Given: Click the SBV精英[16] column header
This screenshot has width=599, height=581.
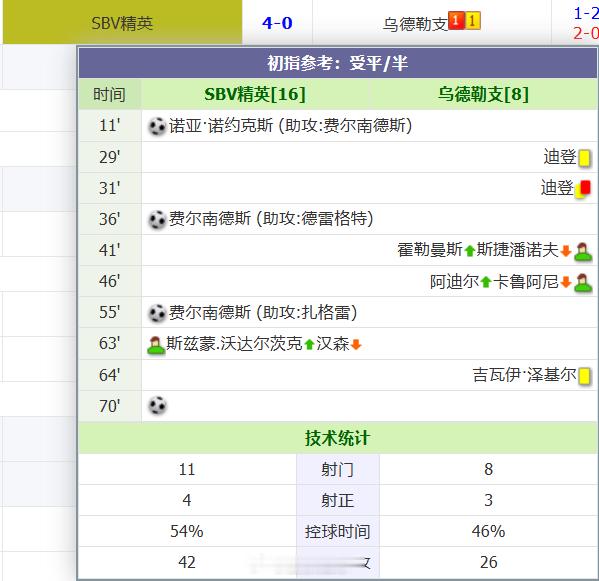Looking at the screenshot, I should (255, 94).
